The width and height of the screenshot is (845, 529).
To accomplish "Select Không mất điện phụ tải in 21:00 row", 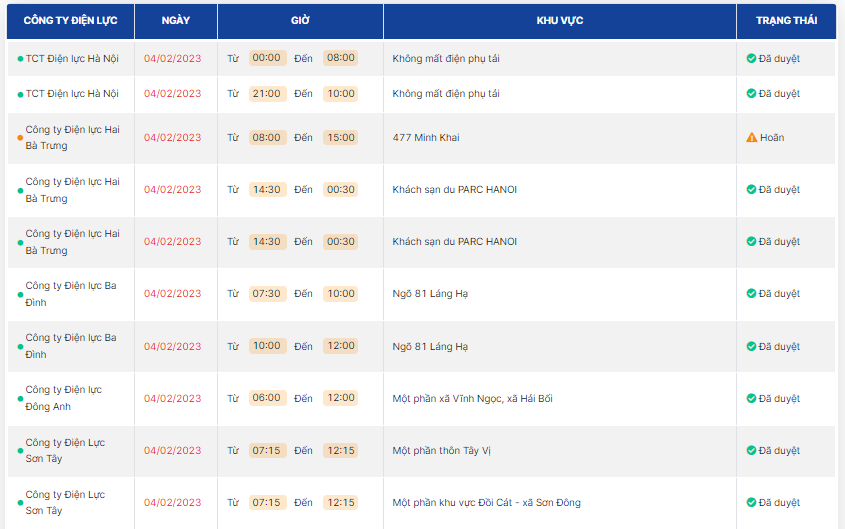I will pos(446,93).
